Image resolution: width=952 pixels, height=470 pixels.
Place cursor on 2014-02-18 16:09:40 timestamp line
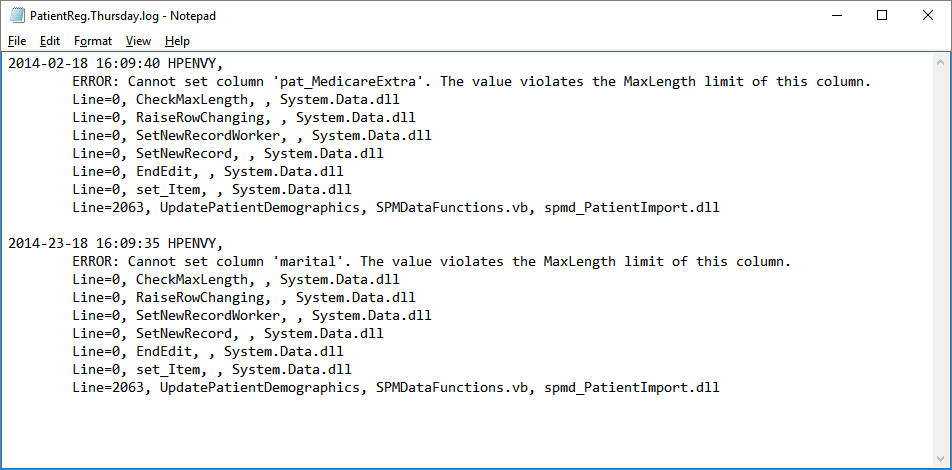point(116,63)
